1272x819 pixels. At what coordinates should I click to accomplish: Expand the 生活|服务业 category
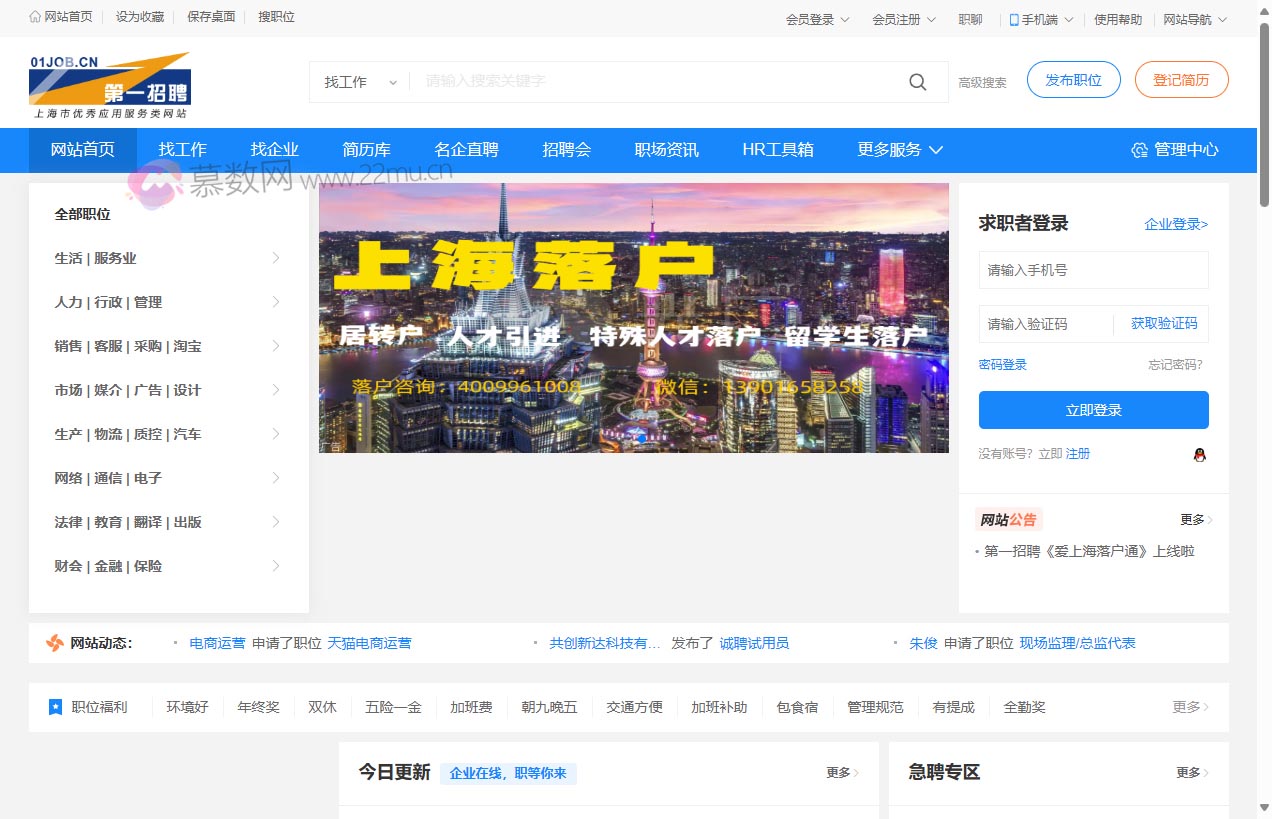coord(96,258)
